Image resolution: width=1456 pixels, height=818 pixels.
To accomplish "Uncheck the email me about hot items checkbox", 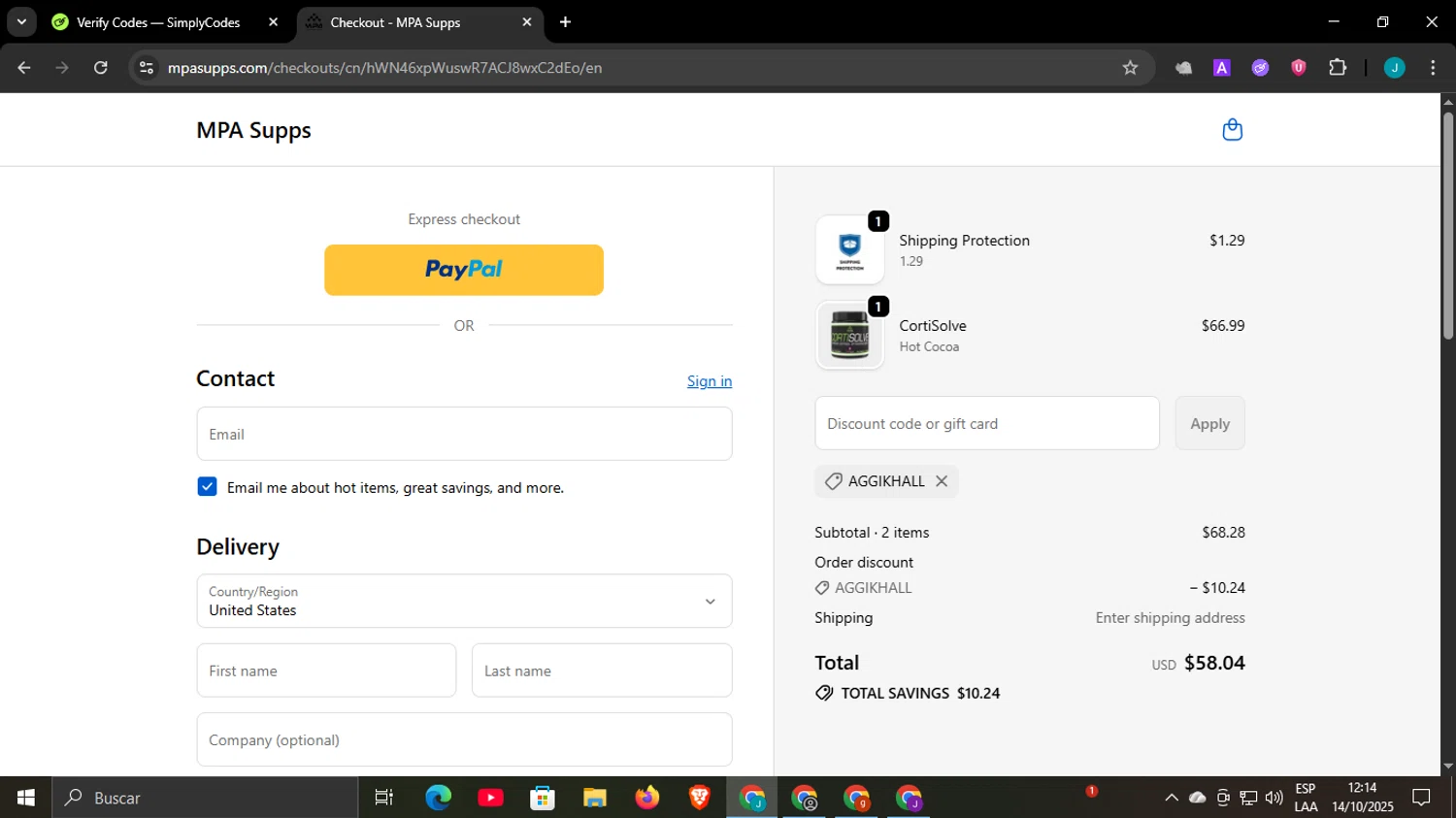I will coord(207,487).
